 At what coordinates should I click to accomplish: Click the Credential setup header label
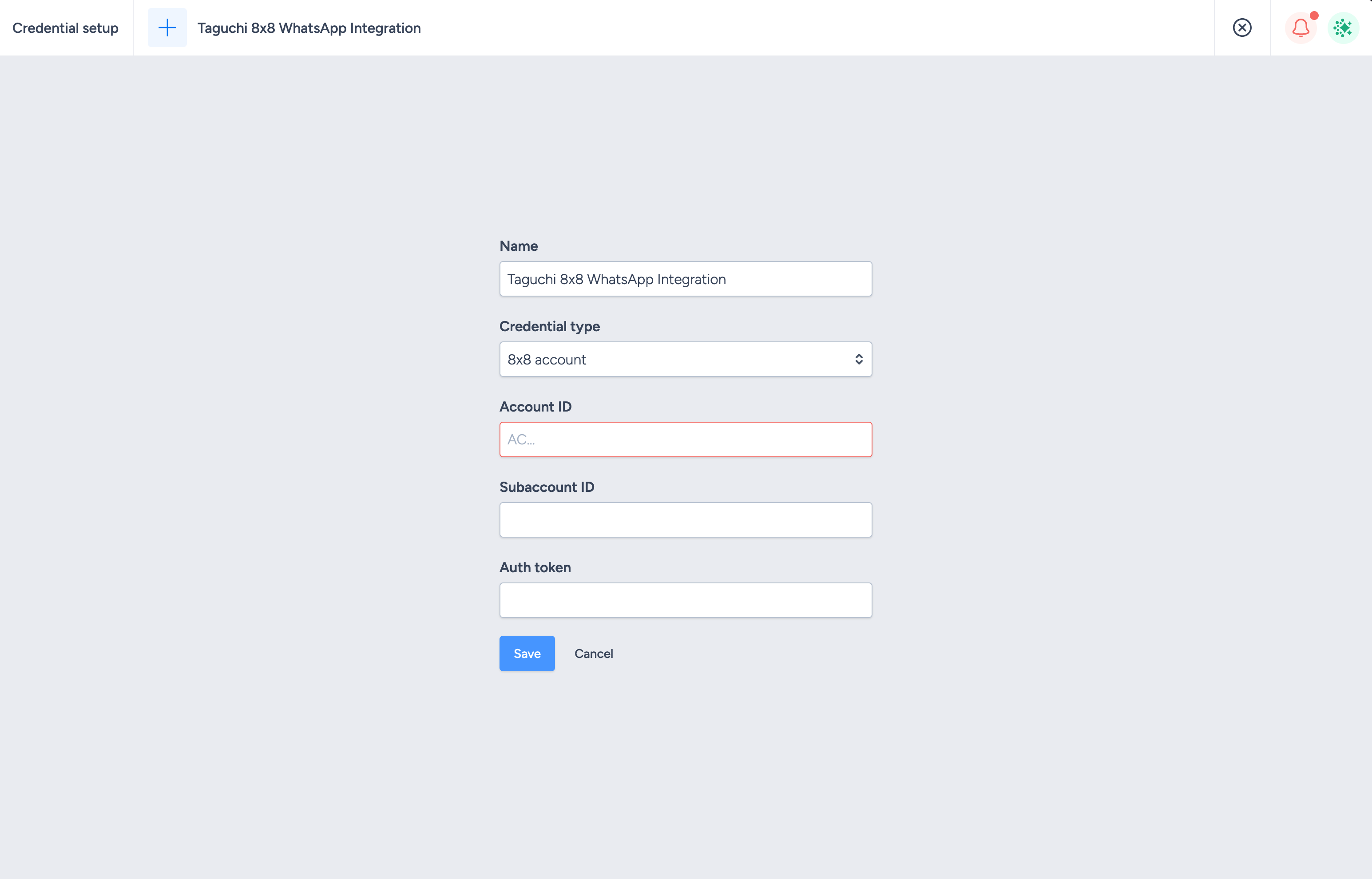click(x=66, y=28)
